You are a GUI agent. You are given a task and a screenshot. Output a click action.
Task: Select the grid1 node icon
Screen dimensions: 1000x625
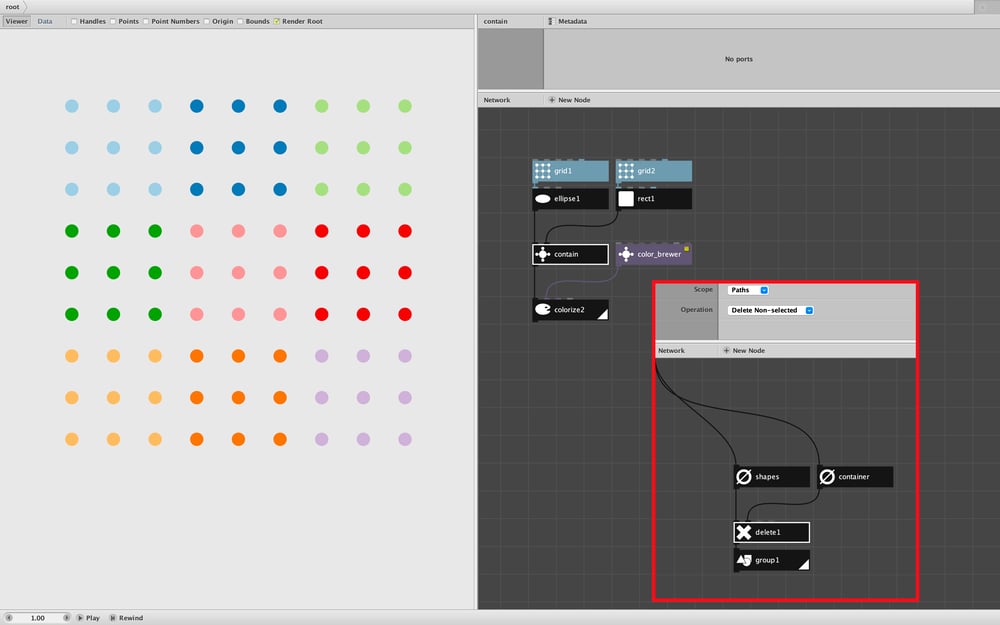[x=543, y=171]
